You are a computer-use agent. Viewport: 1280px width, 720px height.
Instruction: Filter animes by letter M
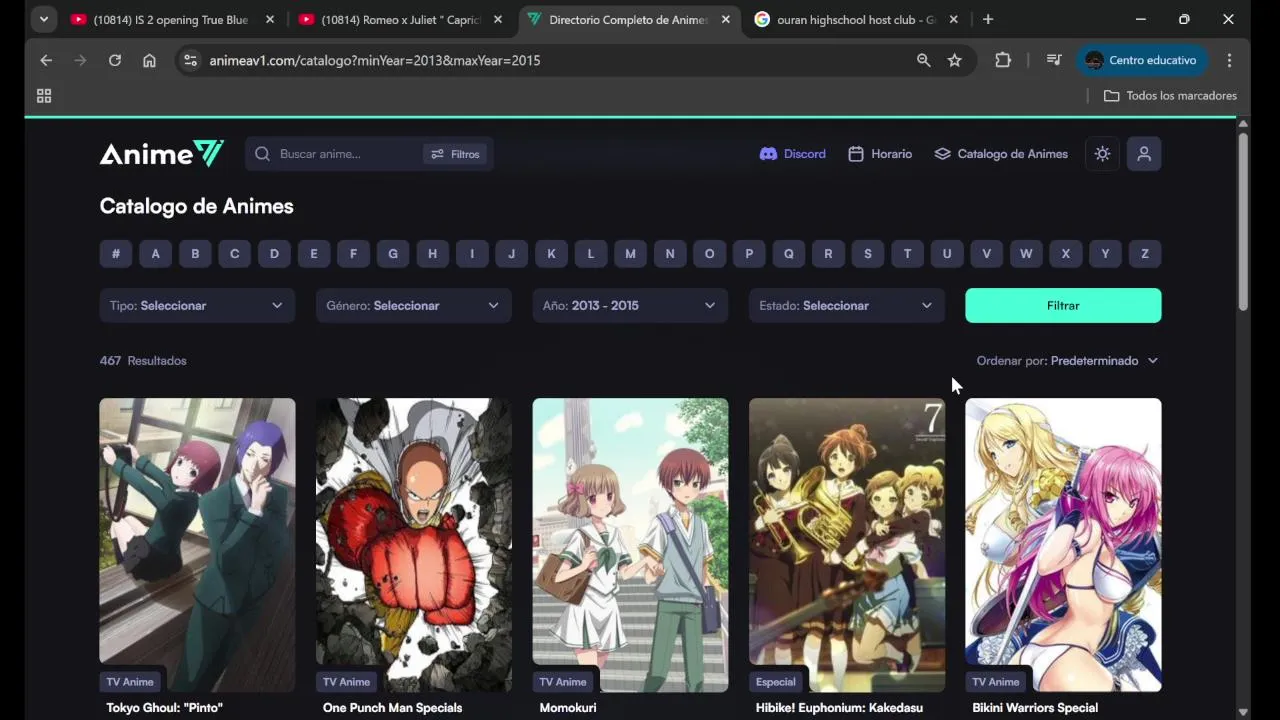coord(630,254)
